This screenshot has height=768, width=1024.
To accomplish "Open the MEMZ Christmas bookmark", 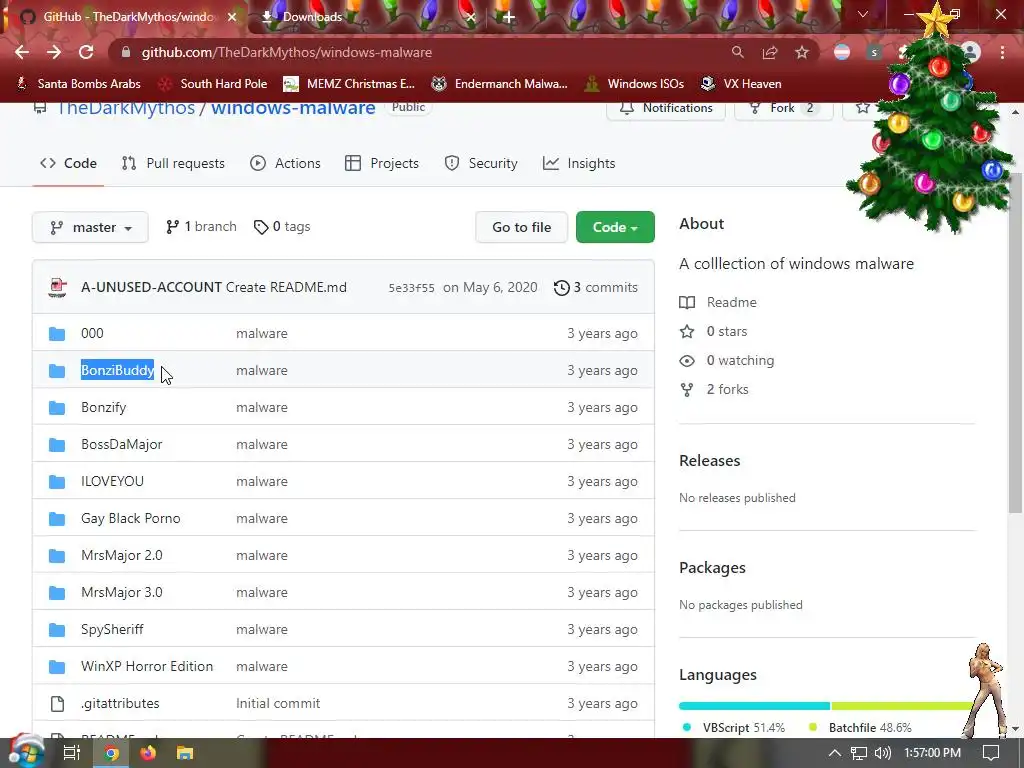I will (349, 84).
